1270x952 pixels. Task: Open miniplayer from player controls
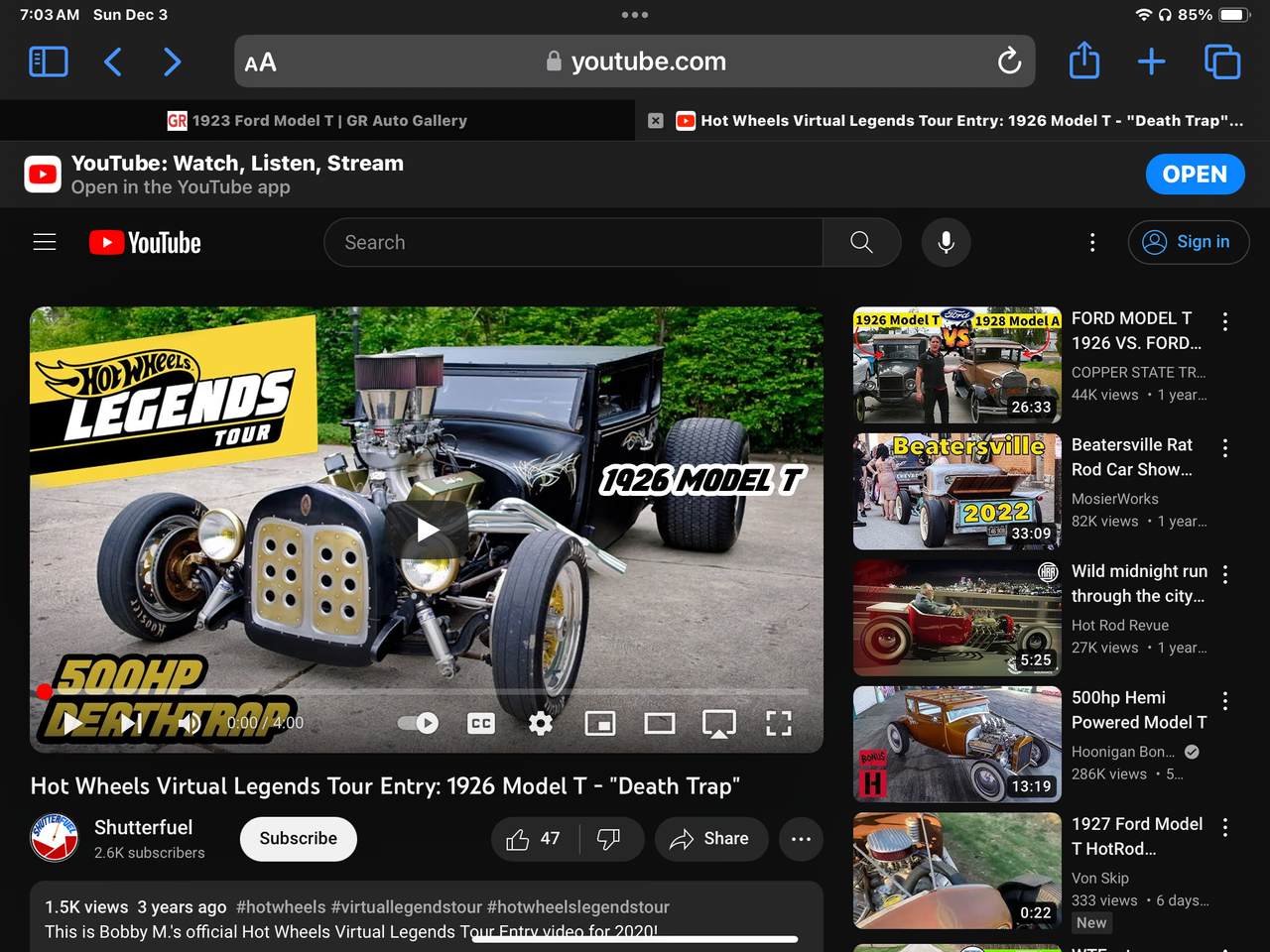tap(600, 723)
